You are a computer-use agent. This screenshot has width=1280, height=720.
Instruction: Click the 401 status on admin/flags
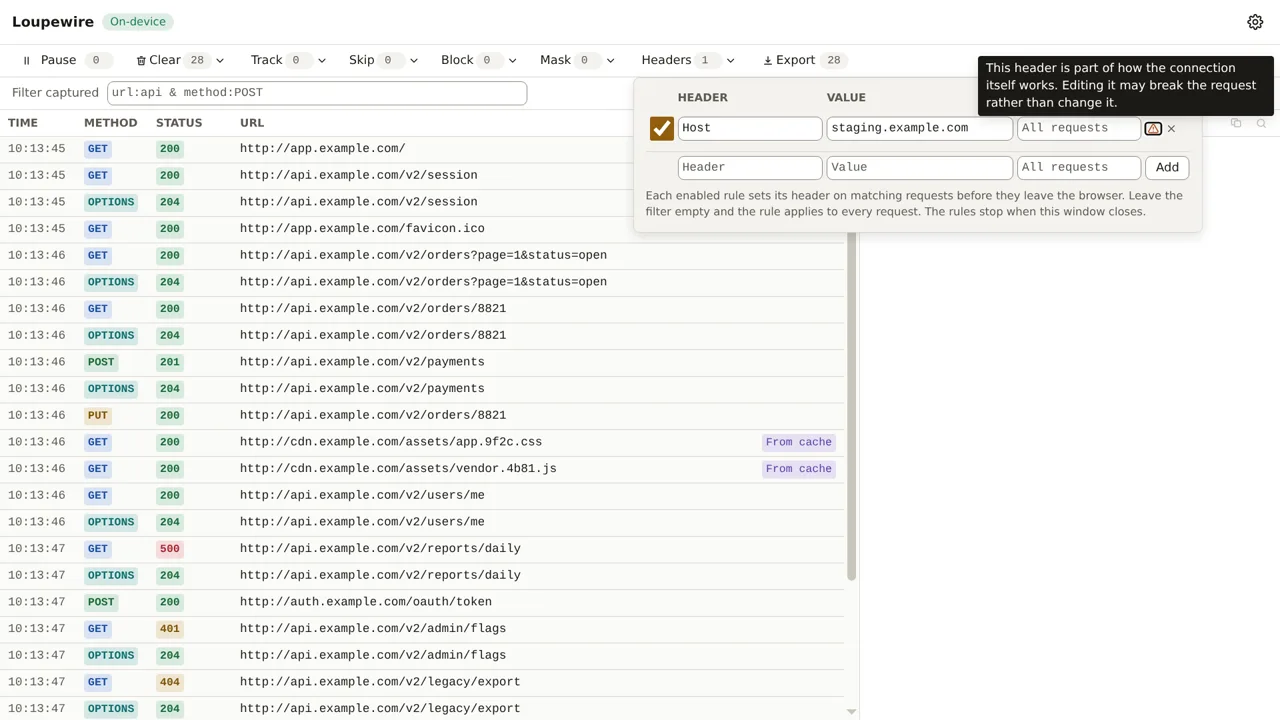coord(170,629)
